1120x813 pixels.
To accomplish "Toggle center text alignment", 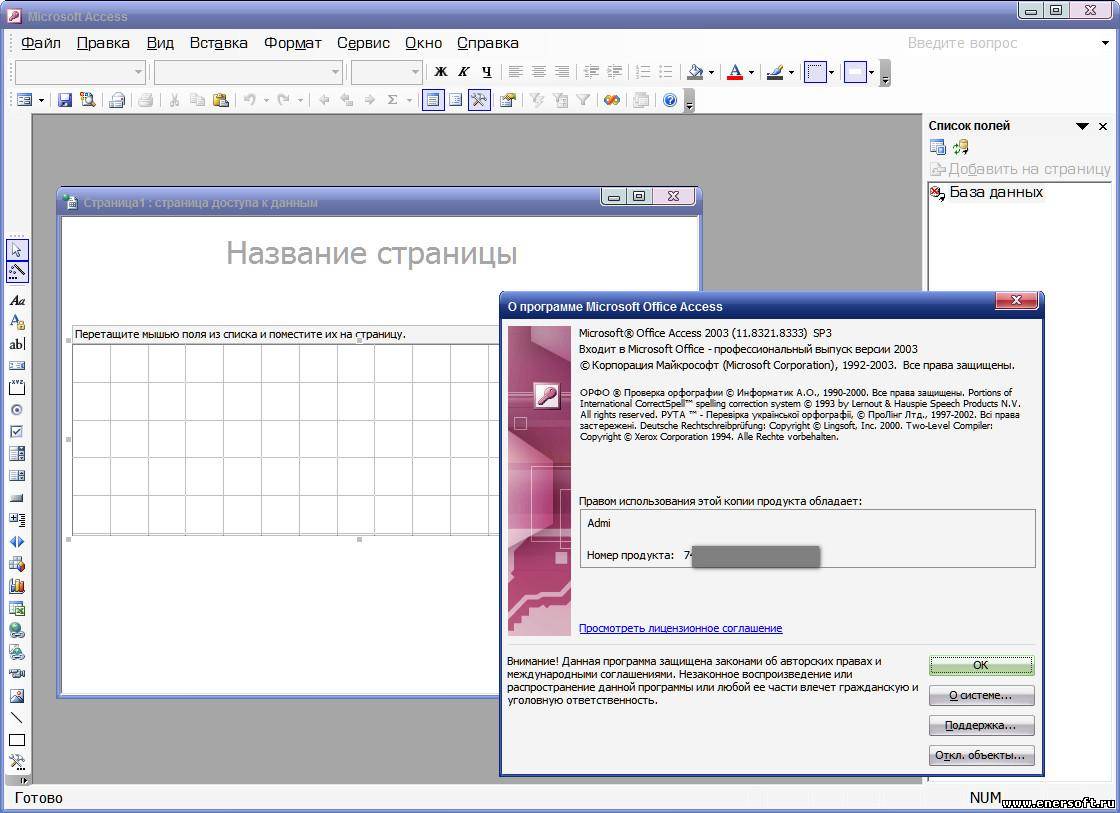I will tap(539, 71).
